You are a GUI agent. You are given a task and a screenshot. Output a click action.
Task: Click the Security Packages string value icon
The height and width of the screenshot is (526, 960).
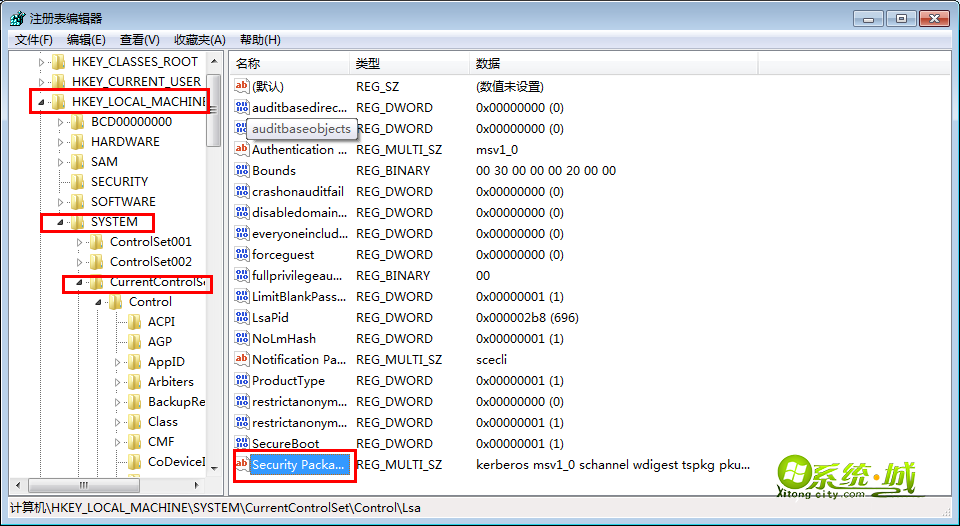tap(241, 465)
